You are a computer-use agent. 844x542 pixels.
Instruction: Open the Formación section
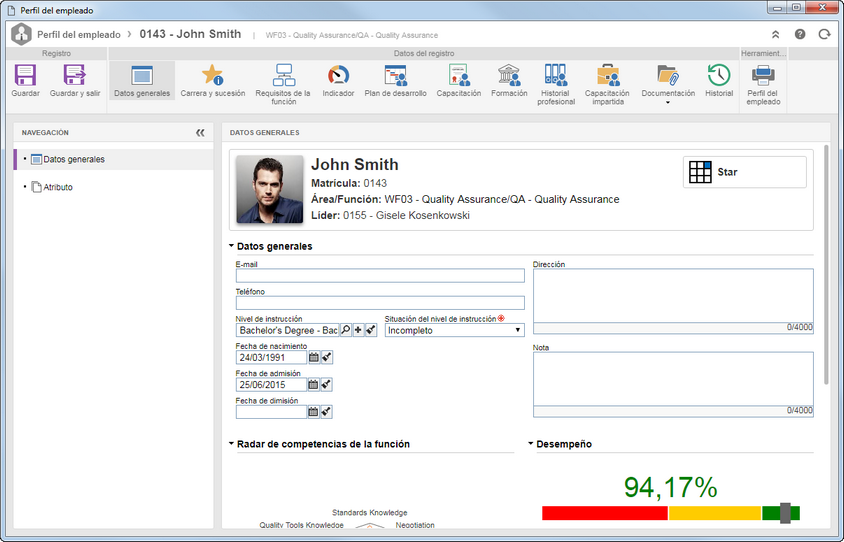coord(509,81)
